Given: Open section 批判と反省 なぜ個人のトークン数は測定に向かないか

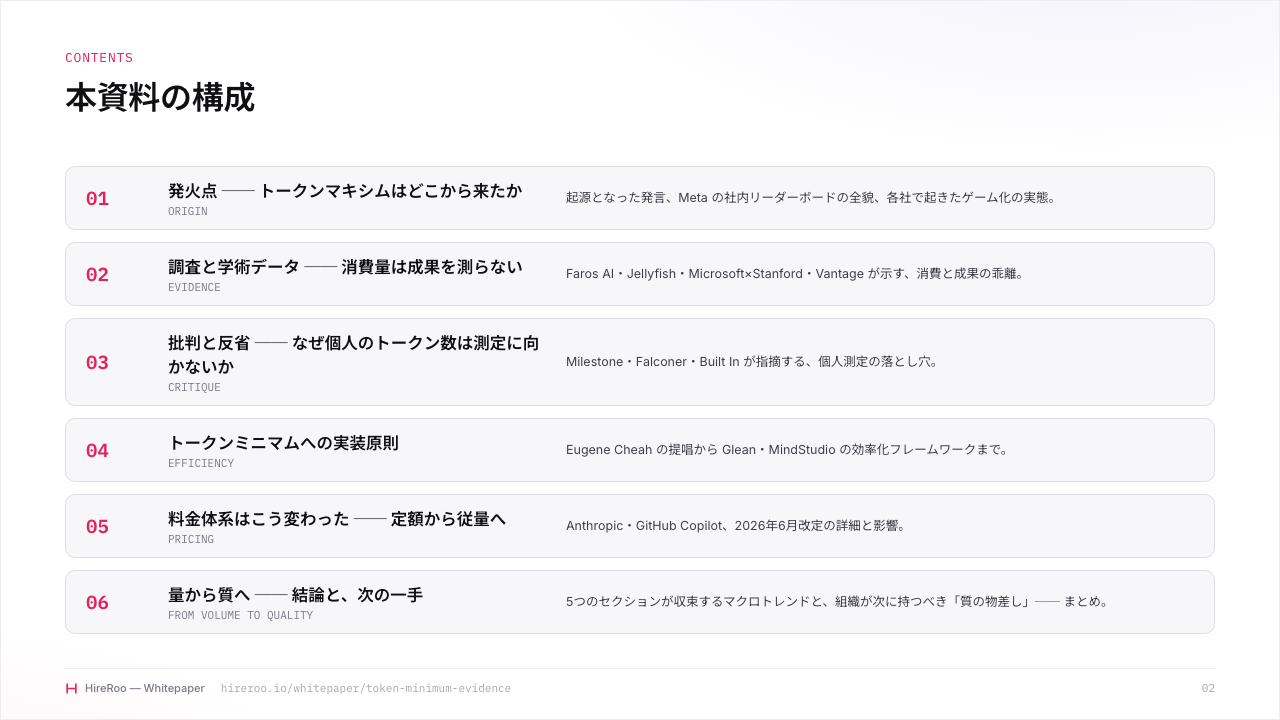Looking at the screenshot, I should click(x=354, y=354).
